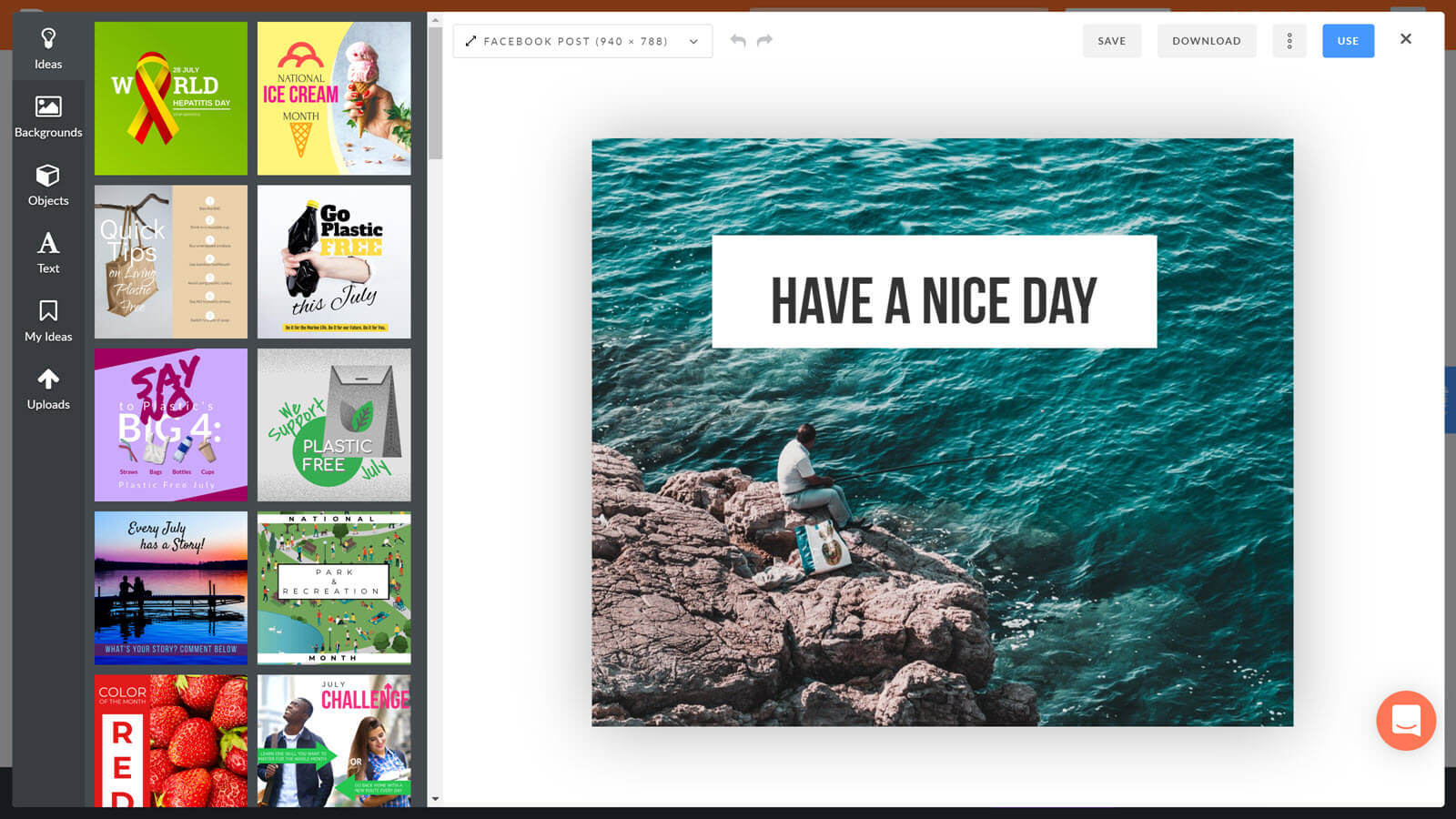
Task: Select the World Hepatitis Day template
Action: (x=171, y=98)
